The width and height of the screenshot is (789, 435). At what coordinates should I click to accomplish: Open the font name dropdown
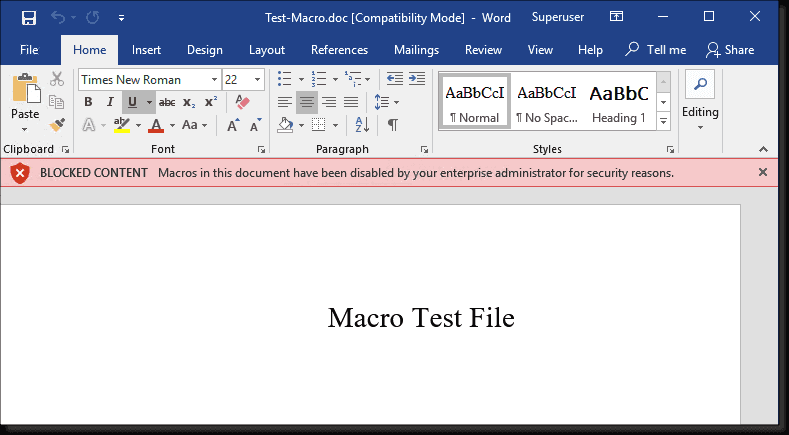click(x=214, y=80)
